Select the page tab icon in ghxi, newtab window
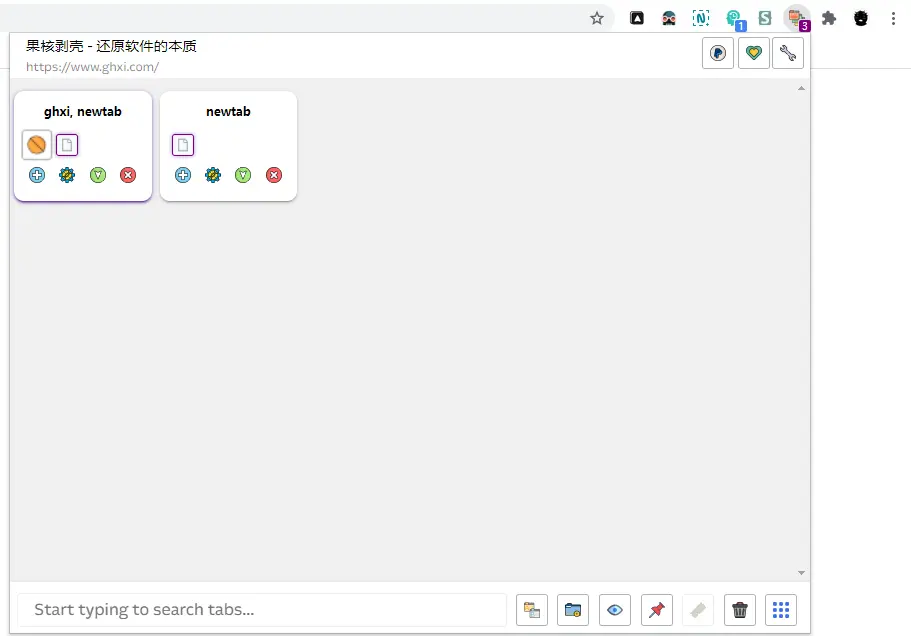 coord(67,145)
